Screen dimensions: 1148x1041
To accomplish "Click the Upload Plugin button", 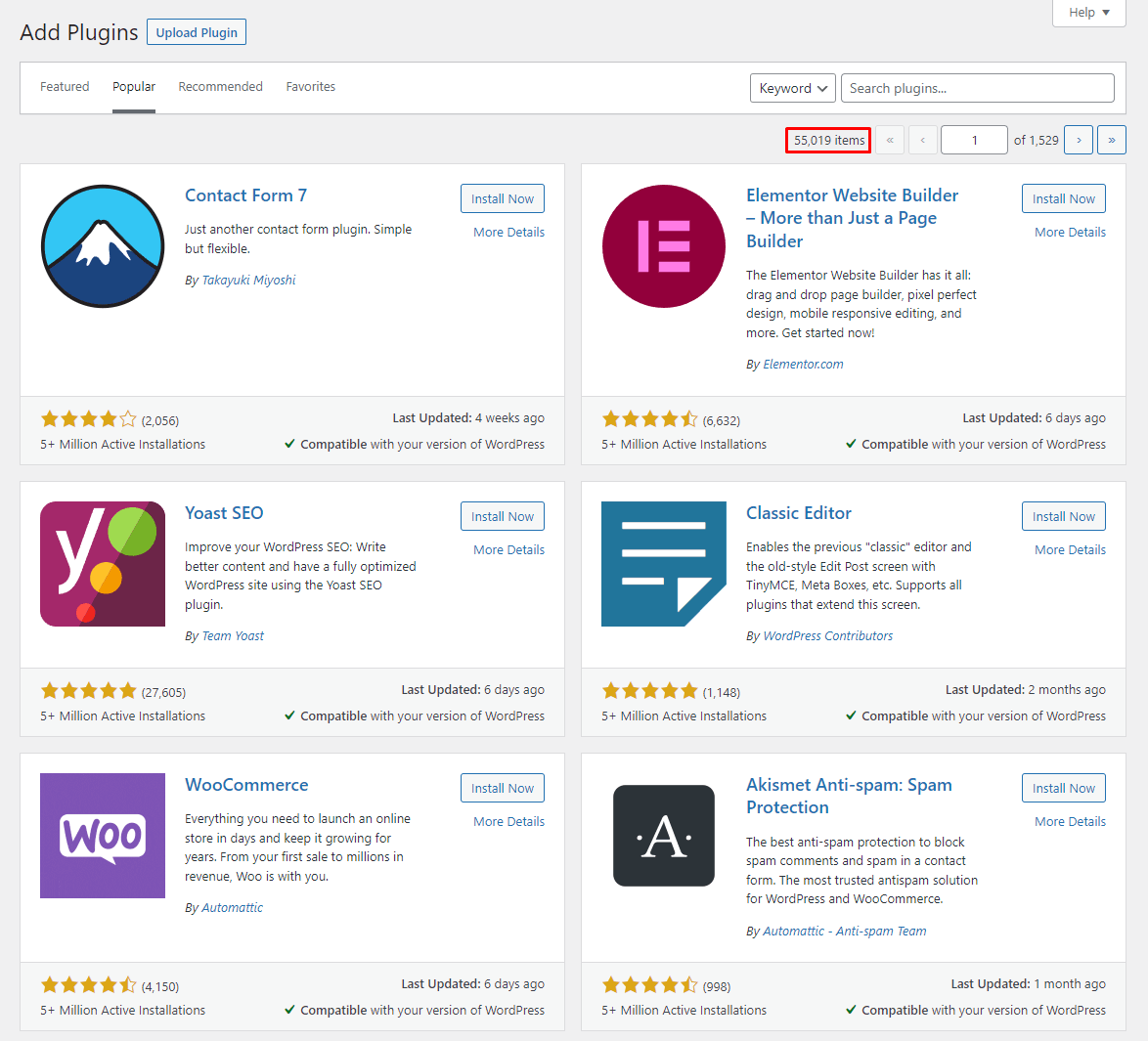I will click(x=197, y=32).
